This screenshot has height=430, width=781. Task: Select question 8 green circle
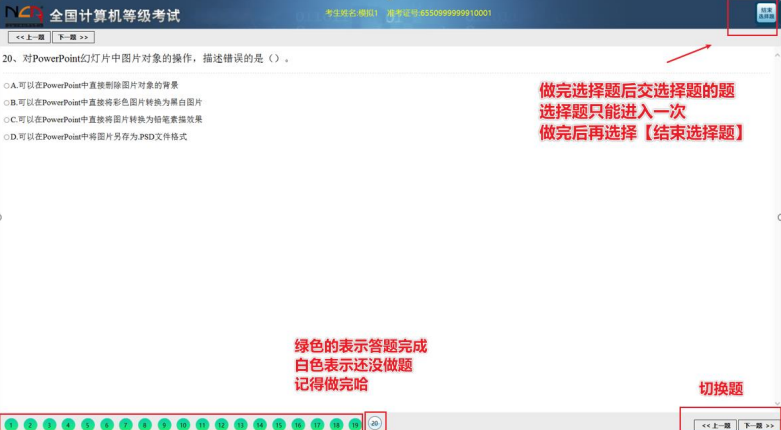[x=145, y=425]
